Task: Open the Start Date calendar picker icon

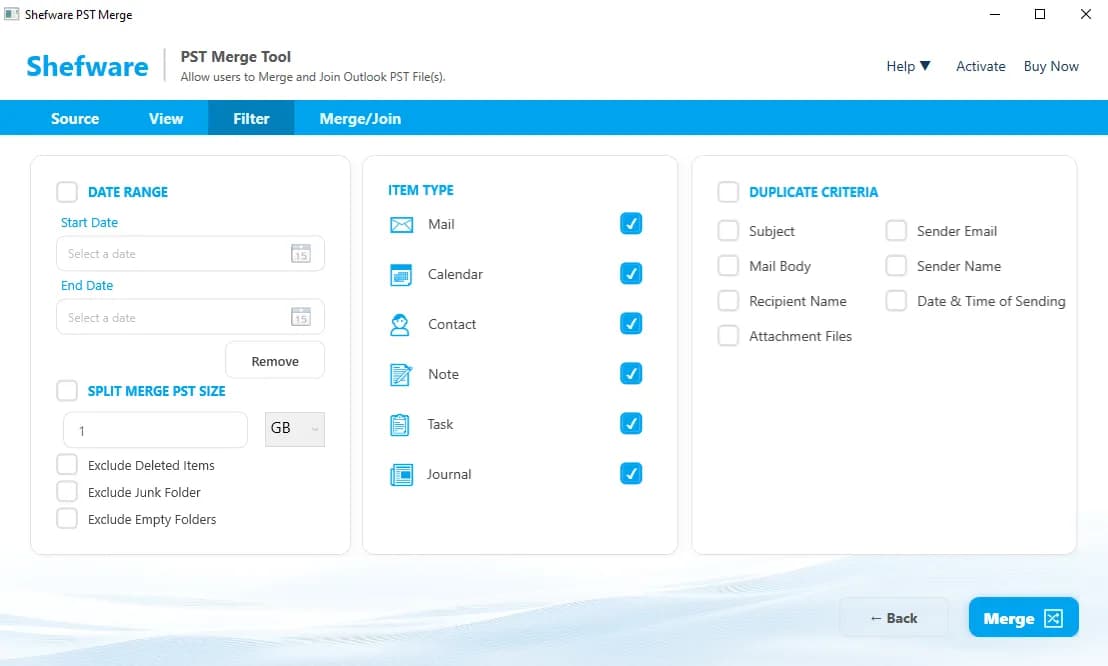Action: tap(301, 253)
